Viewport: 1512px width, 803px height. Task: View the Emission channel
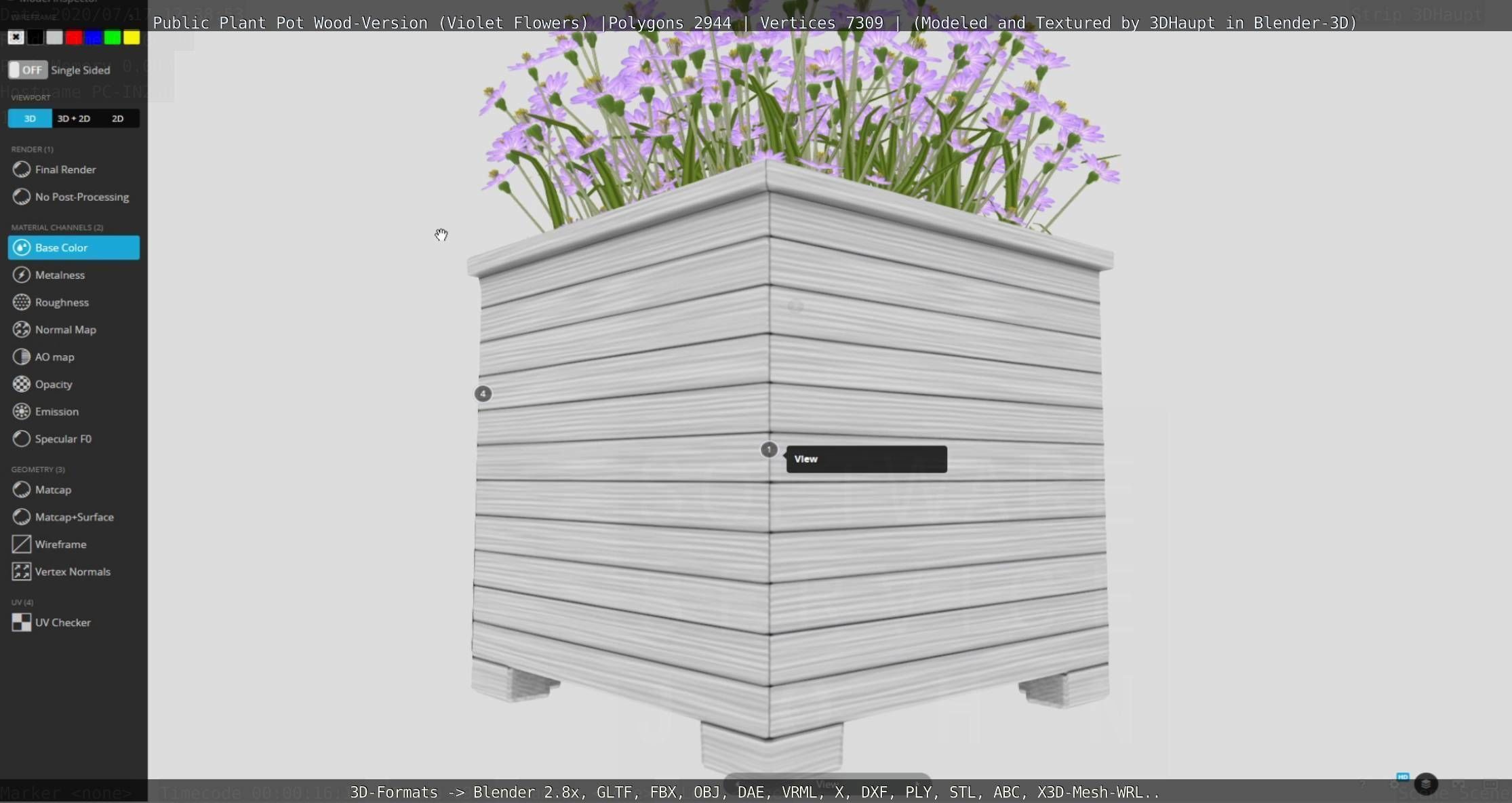click(x=73, y=411)
